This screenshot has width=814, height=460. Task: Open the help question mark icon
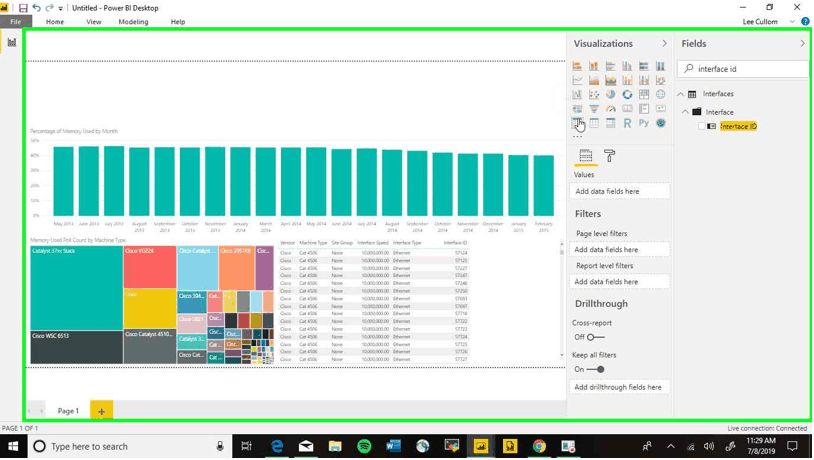[x=805, y=21]
